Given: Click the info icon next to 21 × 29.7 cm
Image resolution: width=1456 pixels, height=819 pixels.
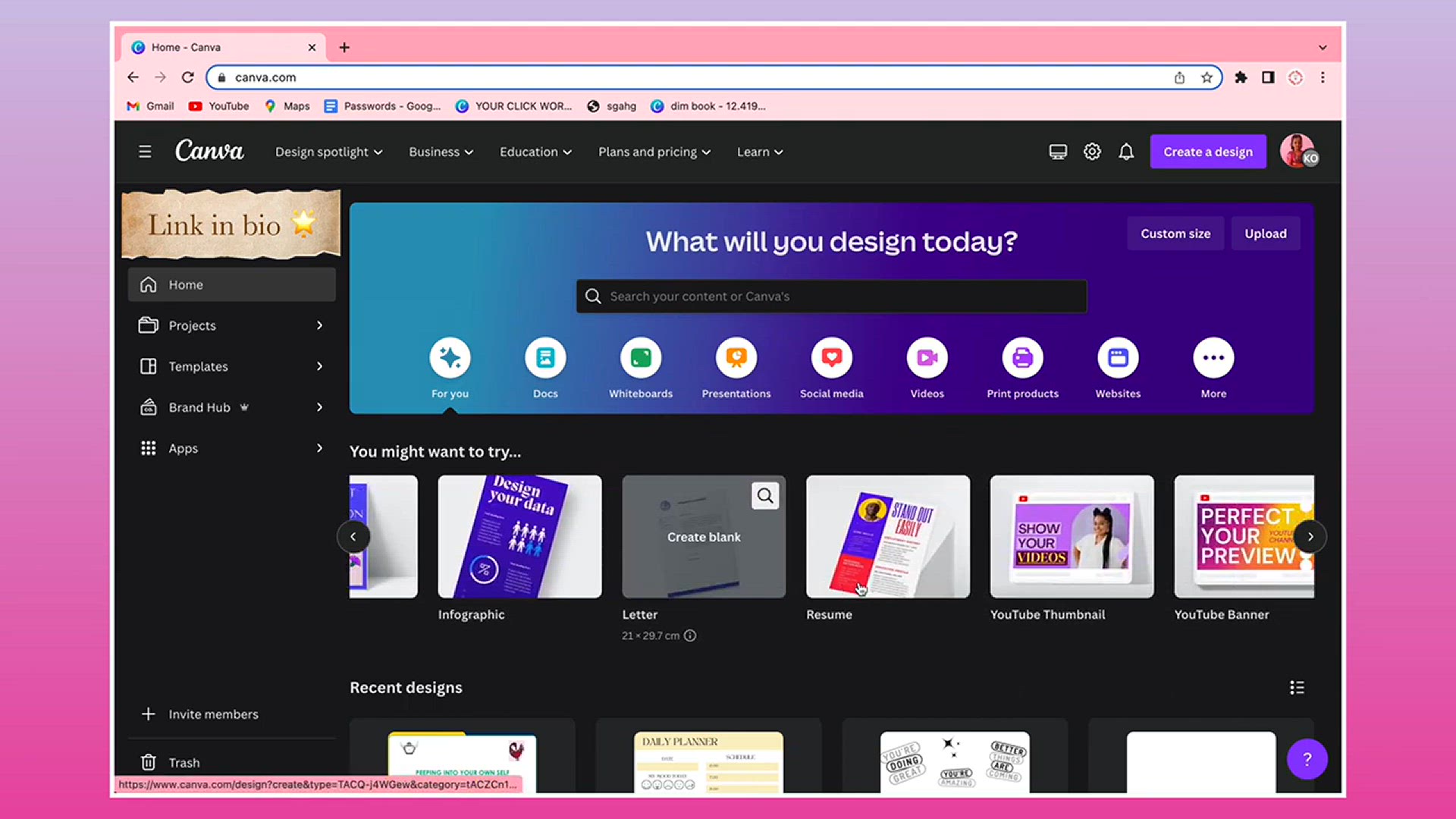Looking at the screenshot, I should point(690,635).
